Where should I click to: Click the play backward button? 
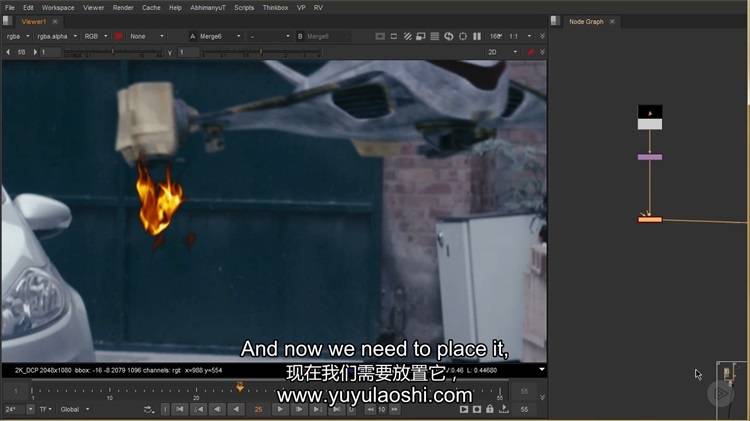click(x=237, y=409)
